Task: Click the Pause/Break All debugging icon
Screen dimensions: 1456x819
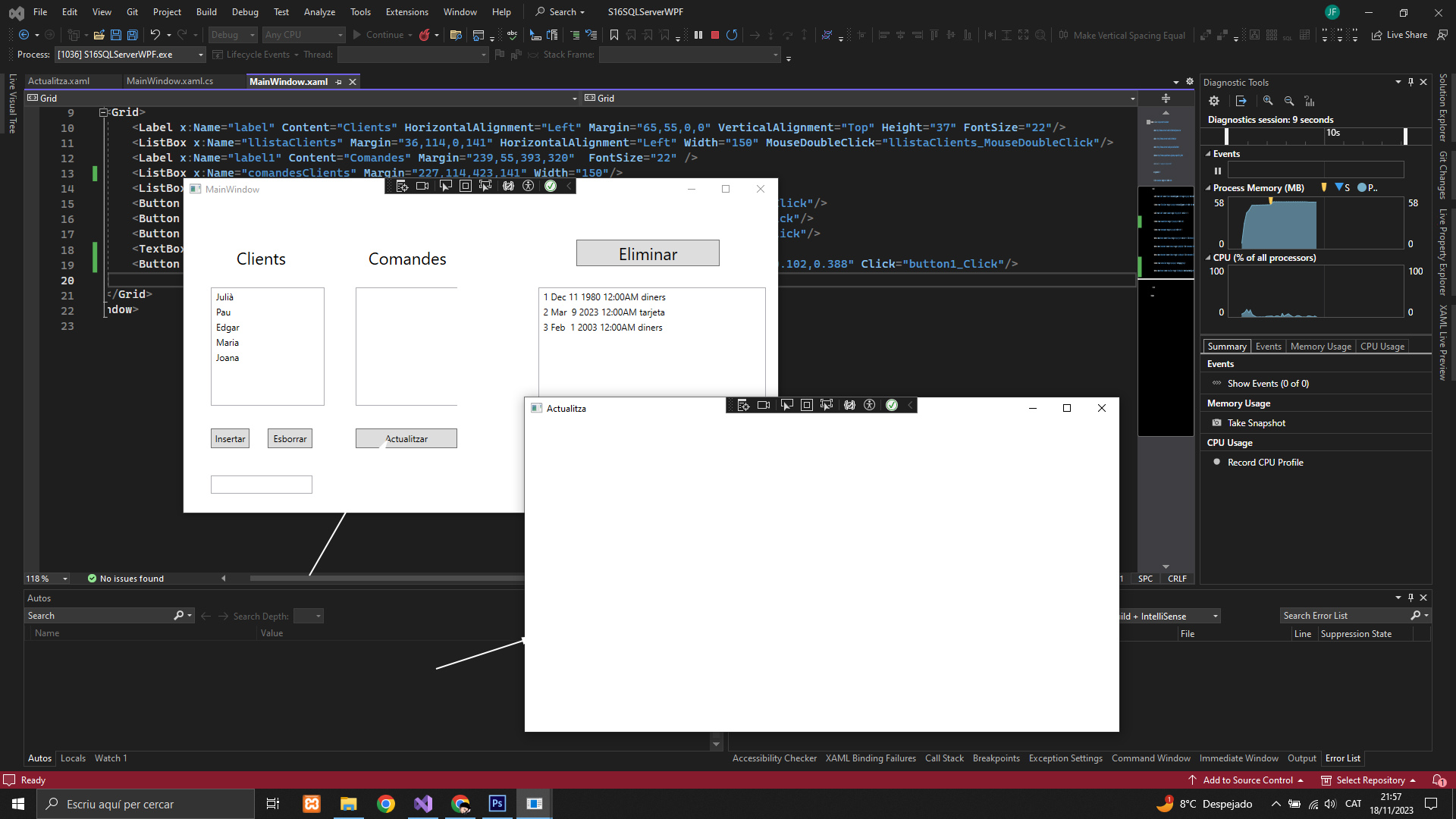Action: click(x=698, y=35)
